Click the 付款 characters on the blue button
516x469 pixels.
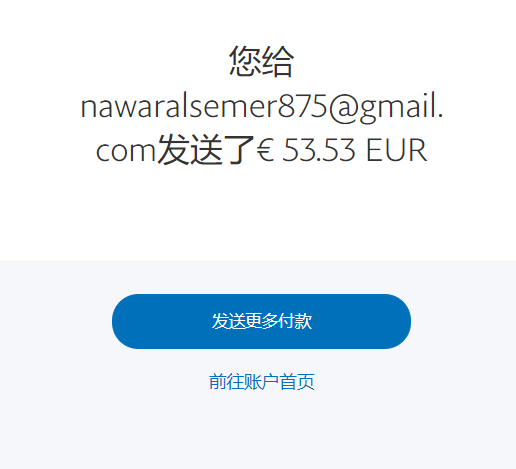(x=295, y=321)
